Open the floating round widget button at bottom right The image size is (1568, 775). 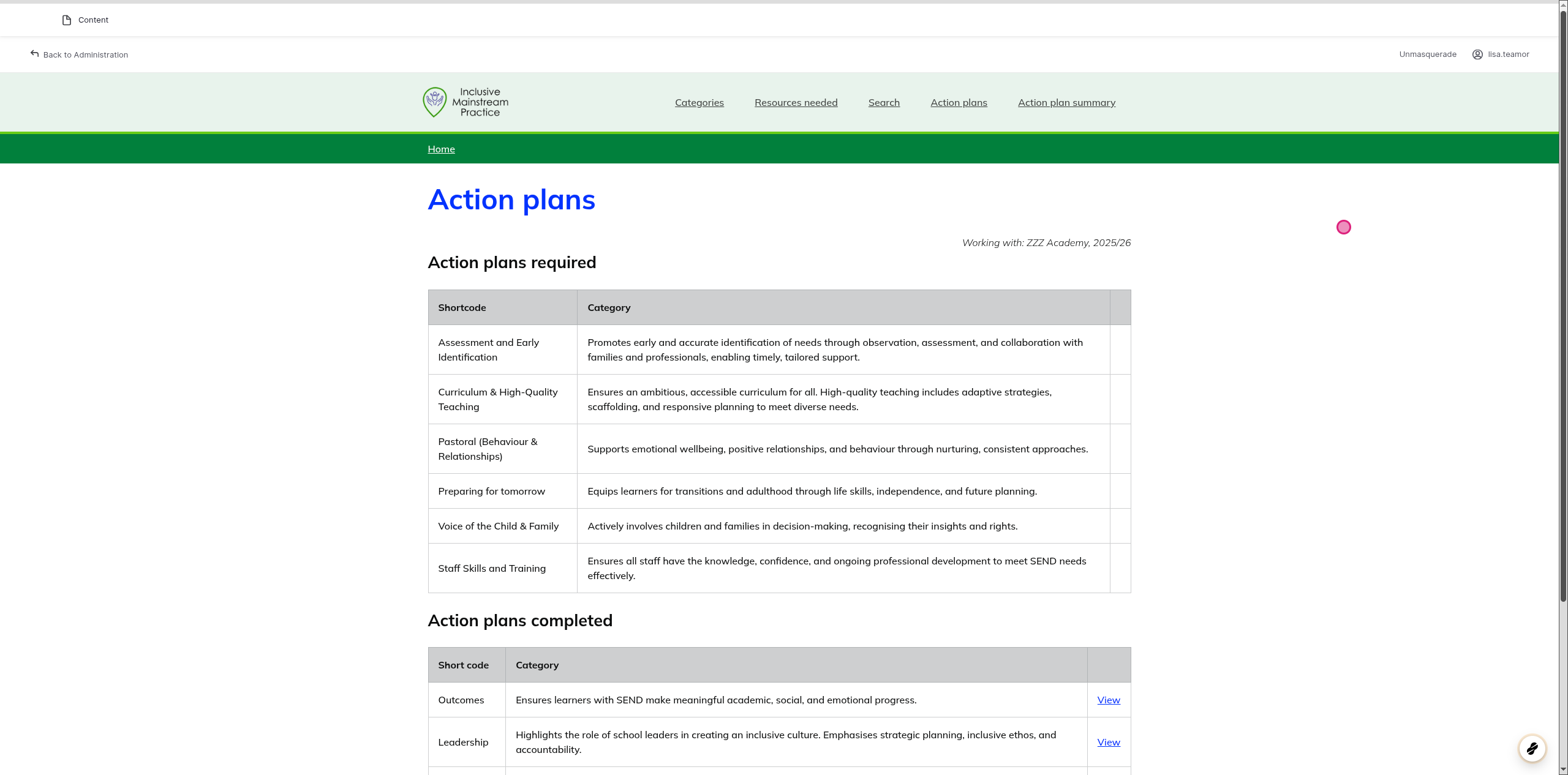tap(1532, 748)
